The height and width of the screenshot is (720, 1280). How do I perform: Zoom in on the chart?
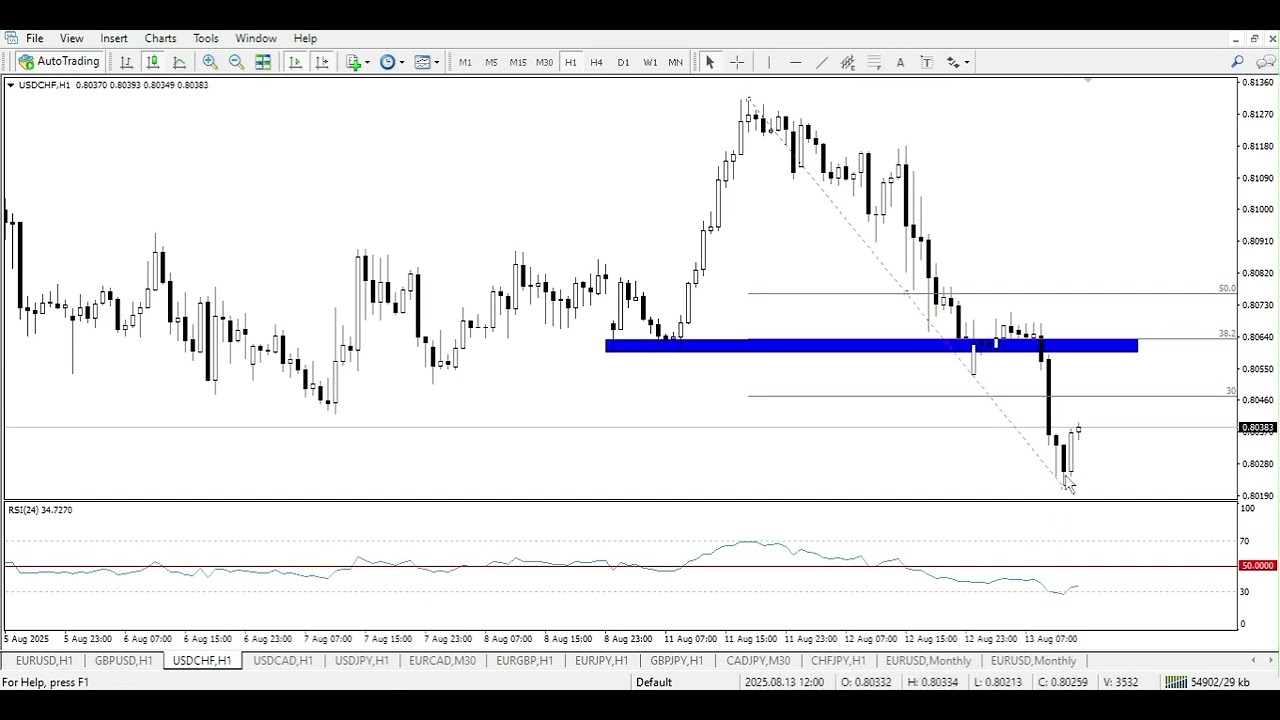210,62
